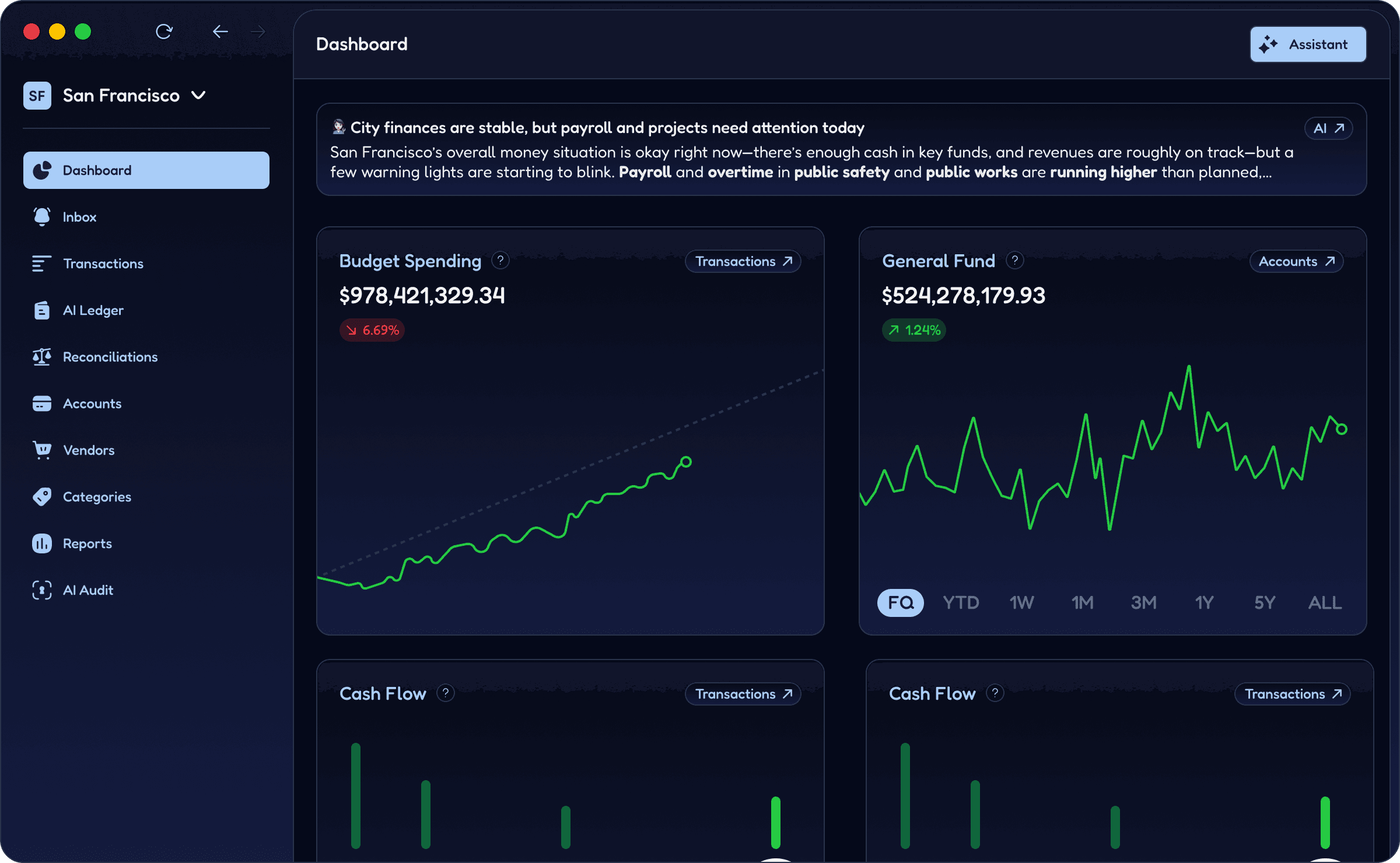Open the Inbox from the sidebar
The image size is (1400, 863).
[x=79, y=216]
